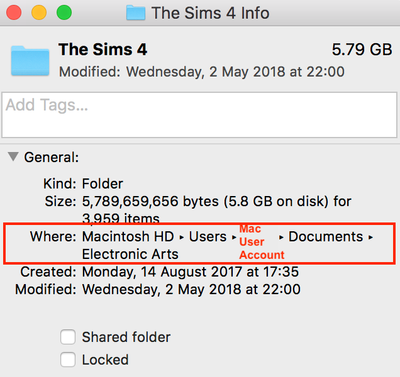Click the arrow after Documents in path

point(370,237)
